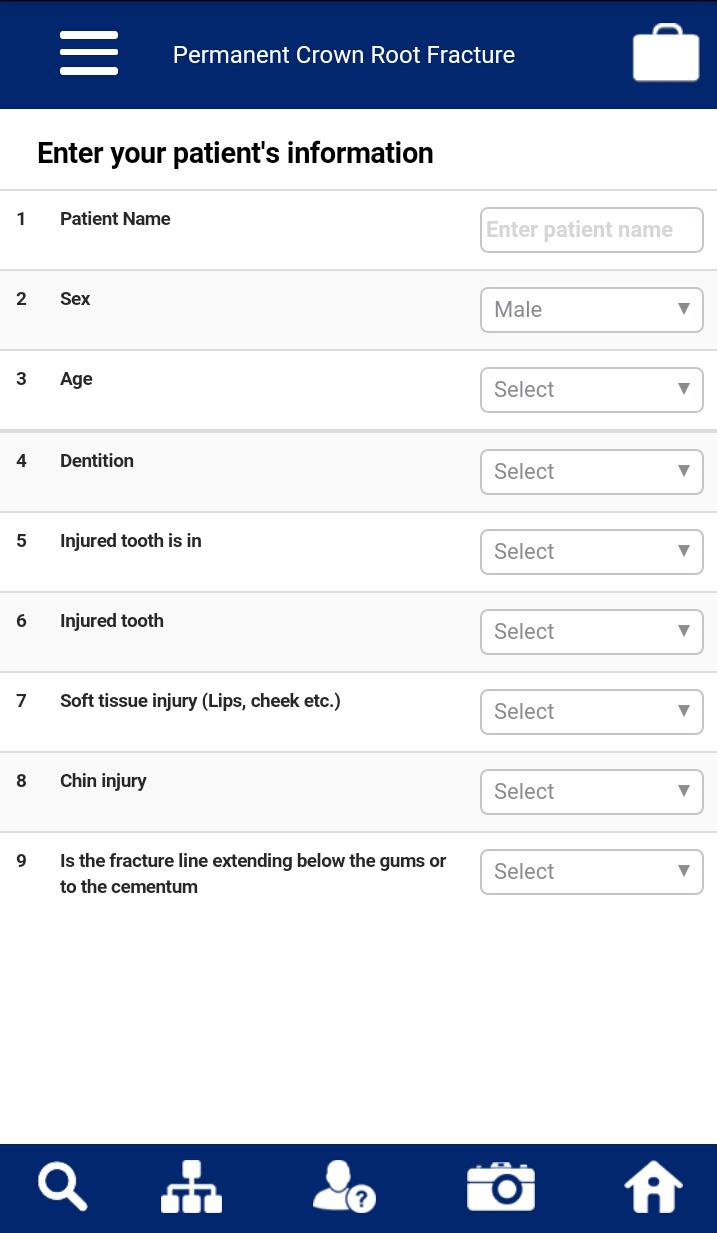Choose the Chin injury dropdown
This screenshot has width=717, height=1233.
591,792
